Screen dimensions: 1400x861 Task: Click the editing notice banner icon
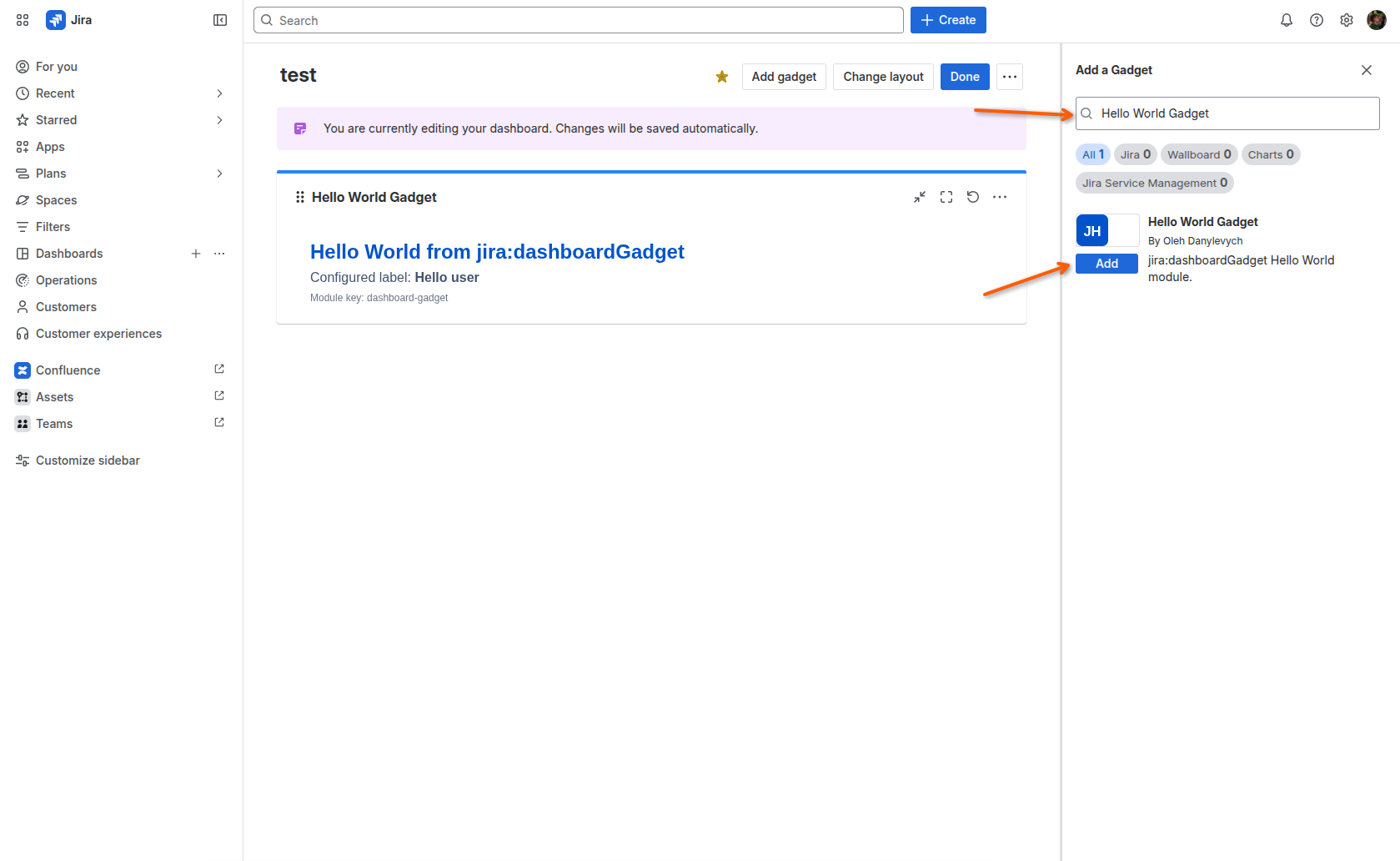(x=300, y=128)
